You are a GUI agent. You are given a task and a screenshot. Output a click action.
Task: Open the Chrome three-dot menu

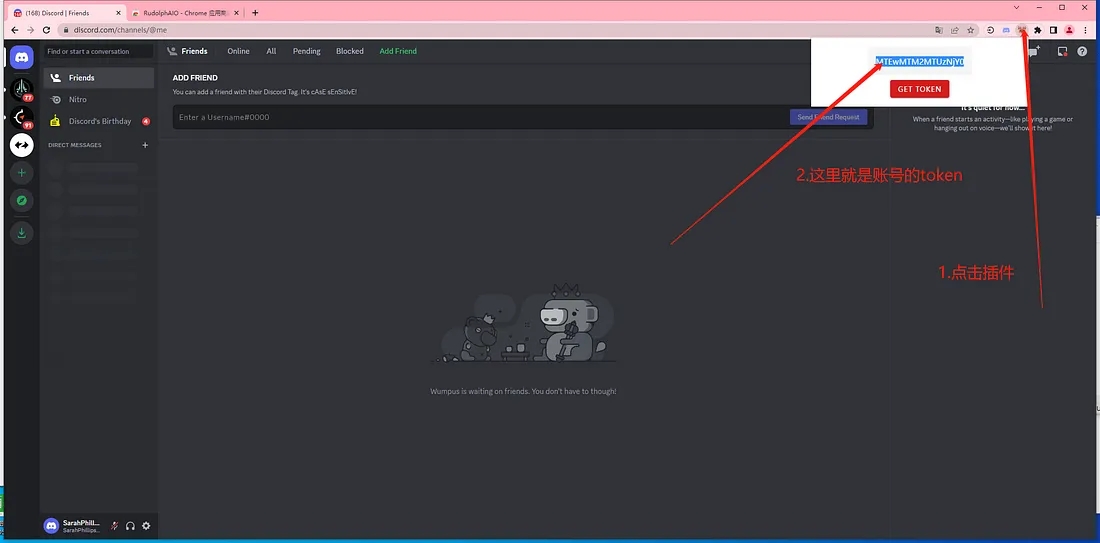tap(1085, 30)
